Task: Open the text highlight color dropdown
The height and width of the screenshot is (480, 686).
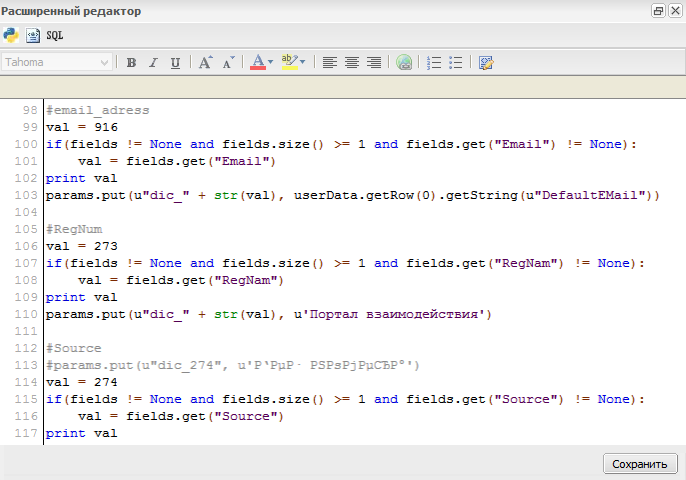Action: (293, 62)
